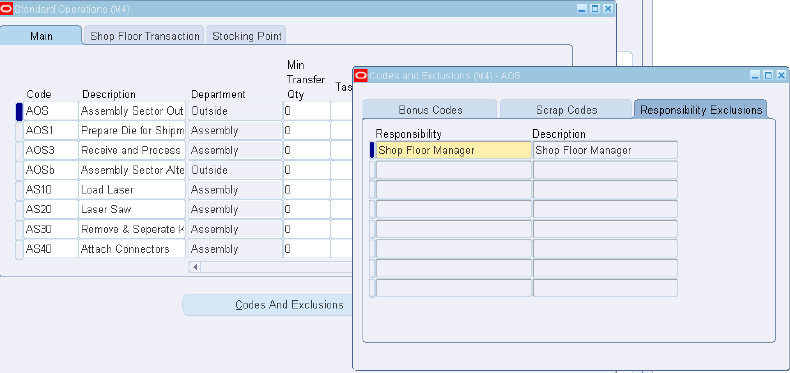The width and height of the screenshot is (790, 373).
Task: Close the Codes and Exclusions window
Action: click(781, 76)
